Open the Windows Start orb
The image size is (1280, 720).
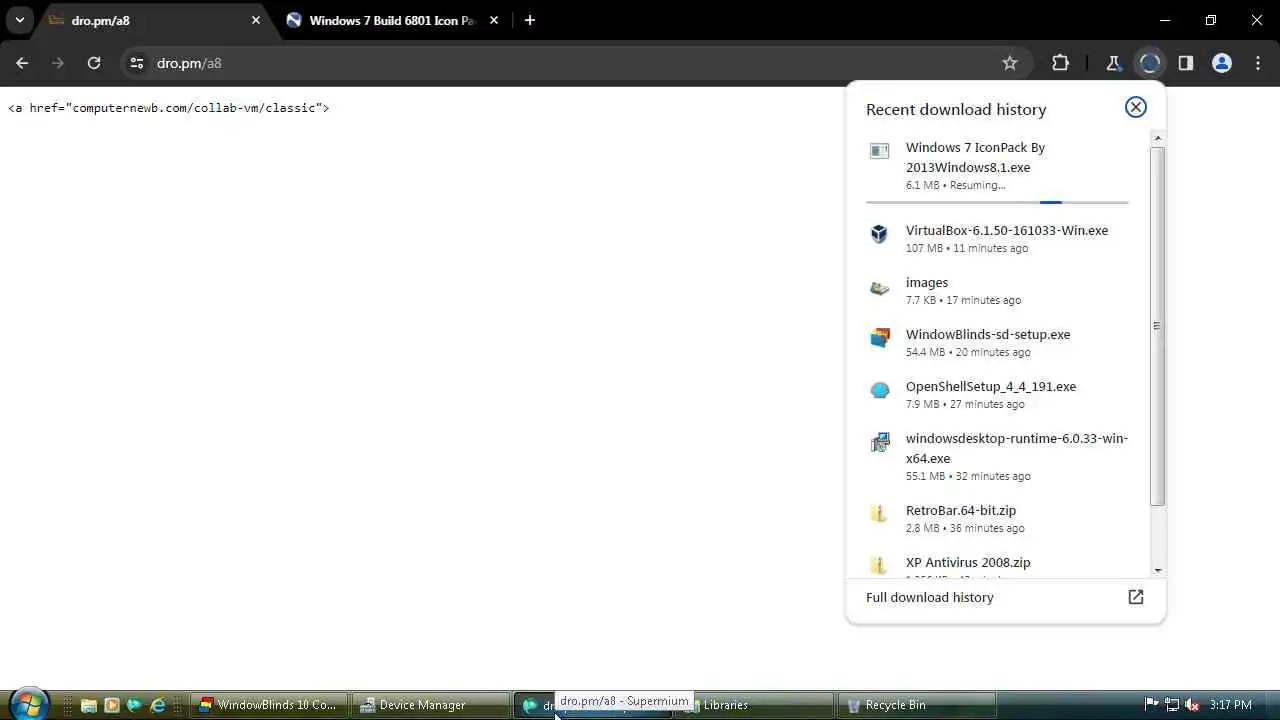click(x=29, y=704)
